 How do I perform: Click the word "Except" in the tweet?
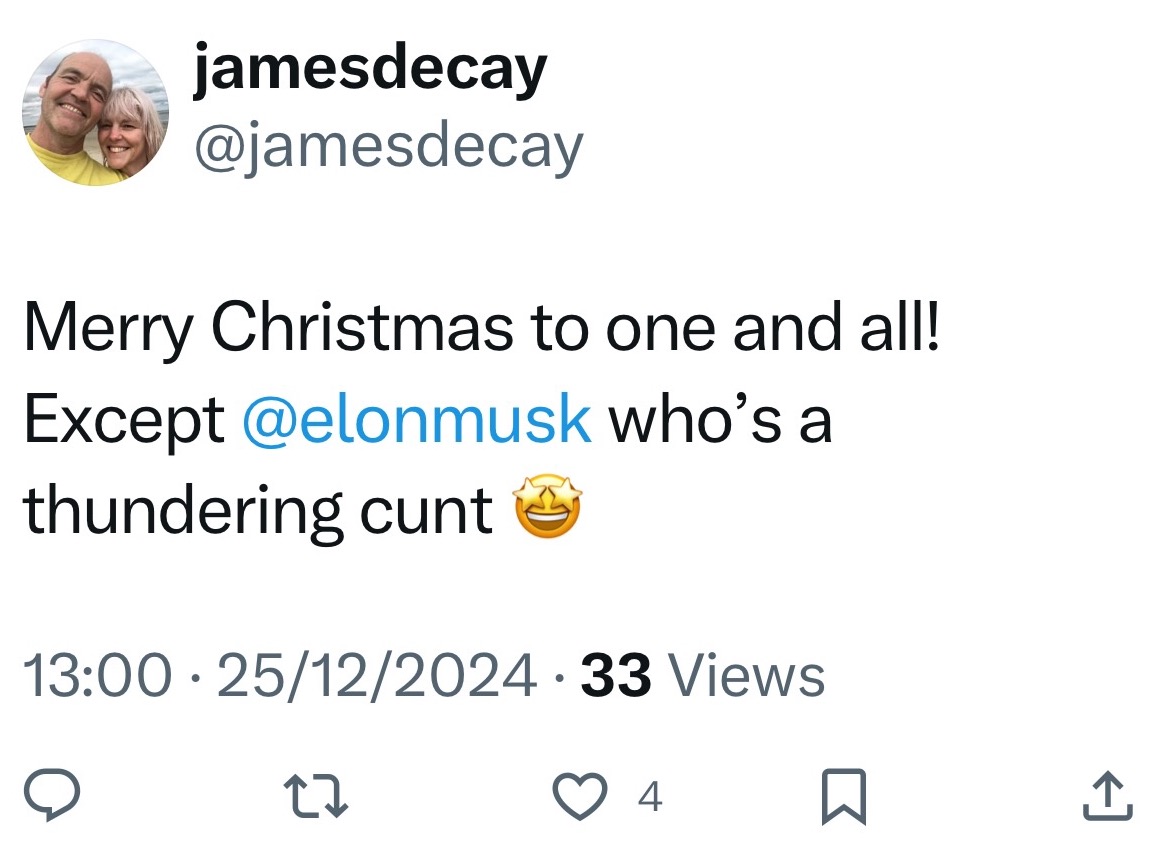pos(124,421)
